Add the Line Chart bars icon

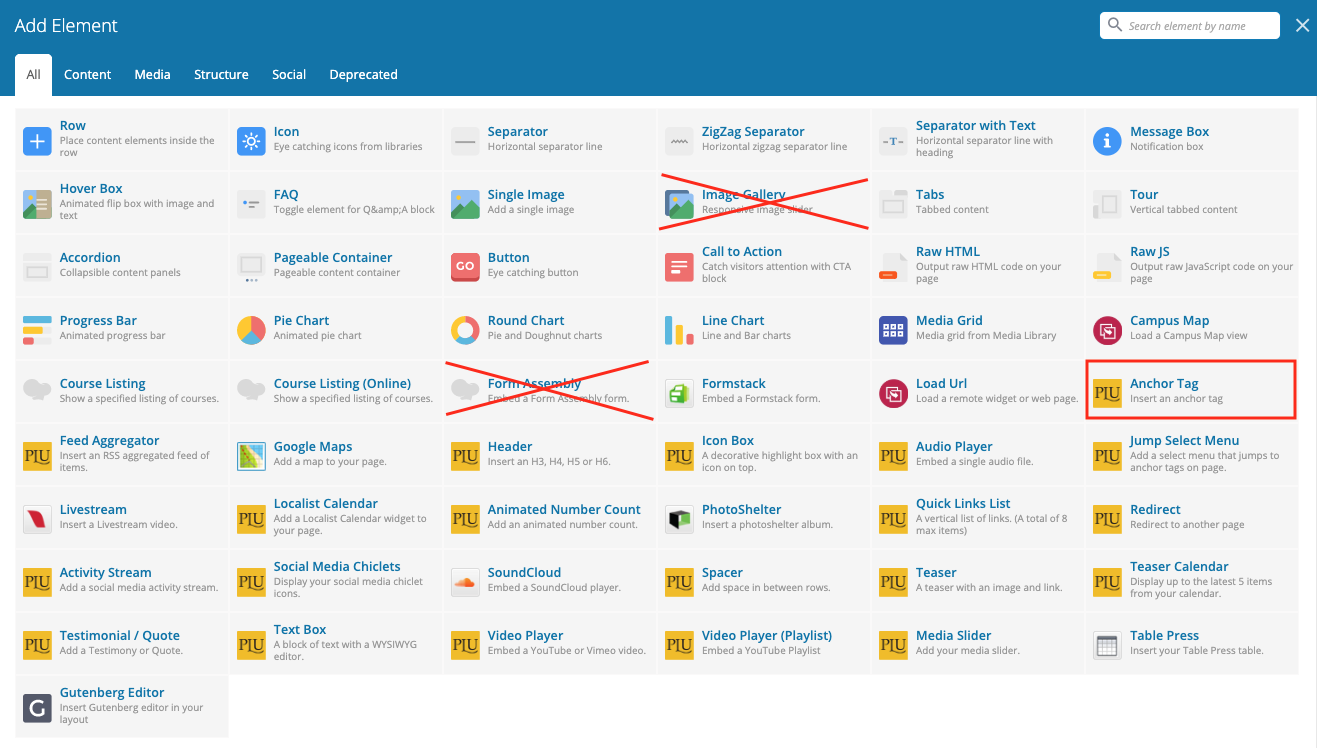679,330
